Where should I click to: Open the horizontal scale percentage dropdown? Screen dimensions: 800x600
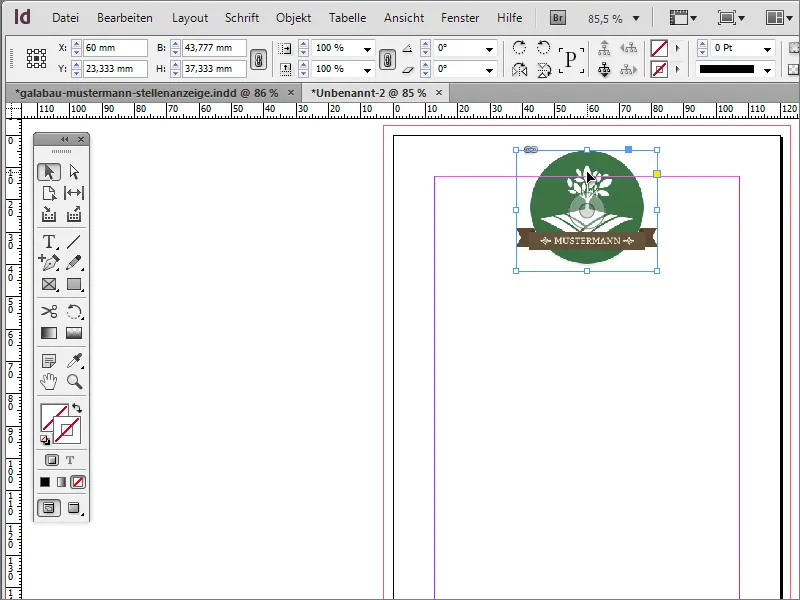367,49
